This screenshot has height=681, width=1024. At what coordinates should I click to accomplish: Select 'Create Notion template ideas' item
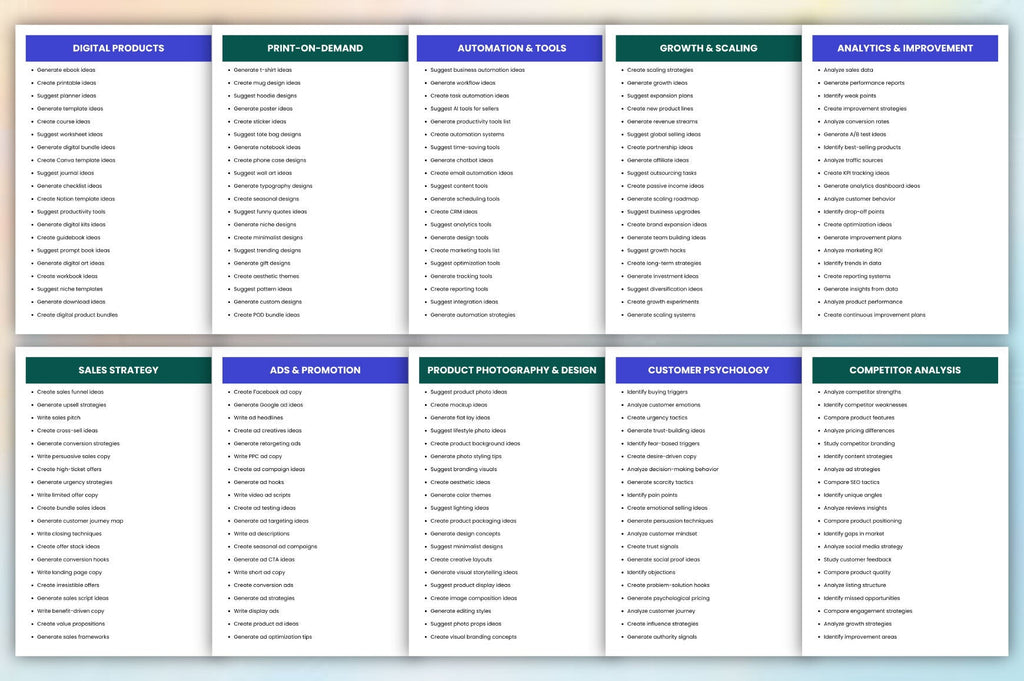pyautogui.click(x=76, y=199)
